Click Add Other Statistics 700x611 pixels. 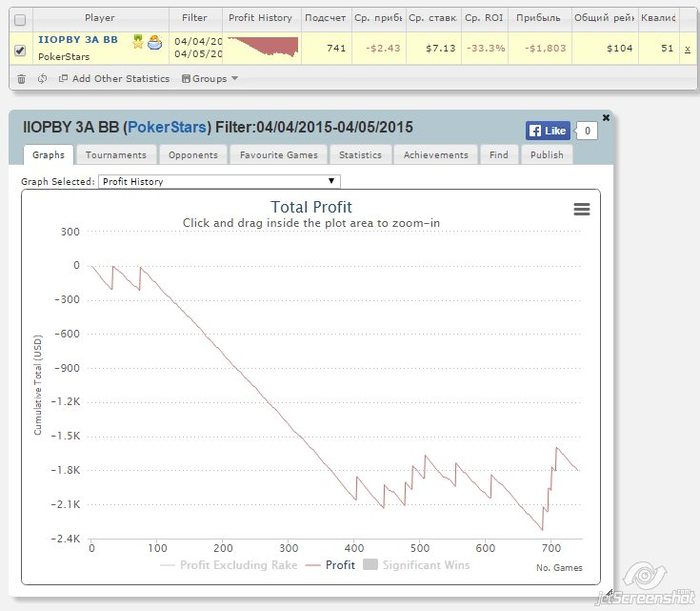pyautogui.click(x=114, y=79)
